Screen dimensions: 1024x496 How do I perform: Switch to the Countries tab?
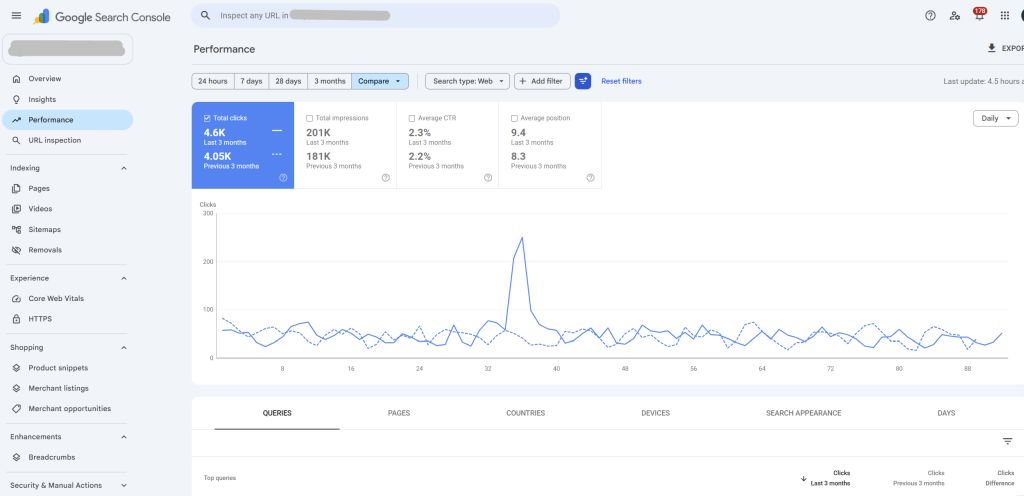coord(525,413)
